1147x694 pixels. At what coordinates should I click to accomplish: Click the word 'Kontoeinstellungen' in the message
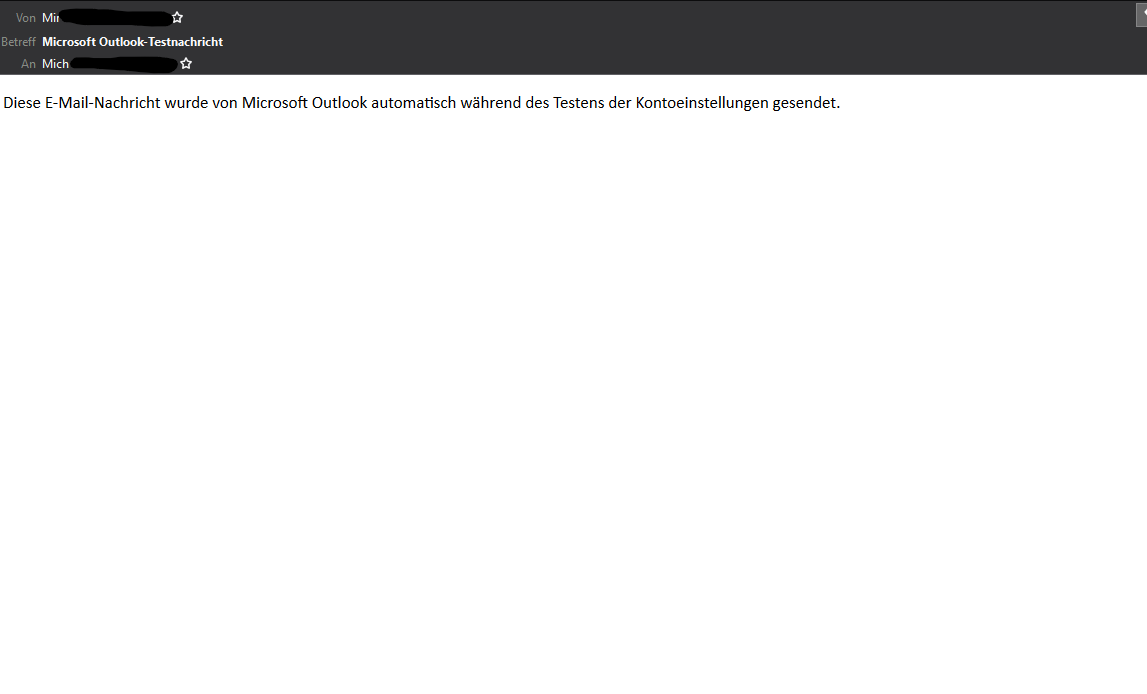click(702, 103)
